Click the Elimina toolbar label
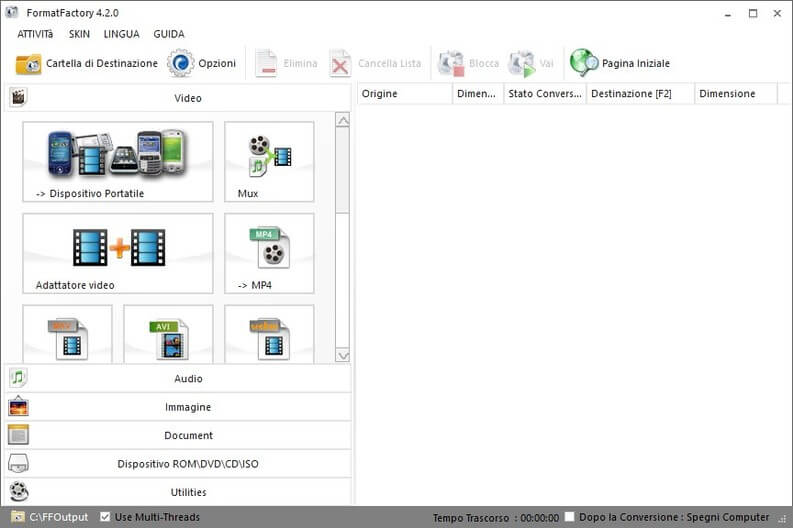The width and height of the screenshot is (793, 528). click(x=300, y=63)
